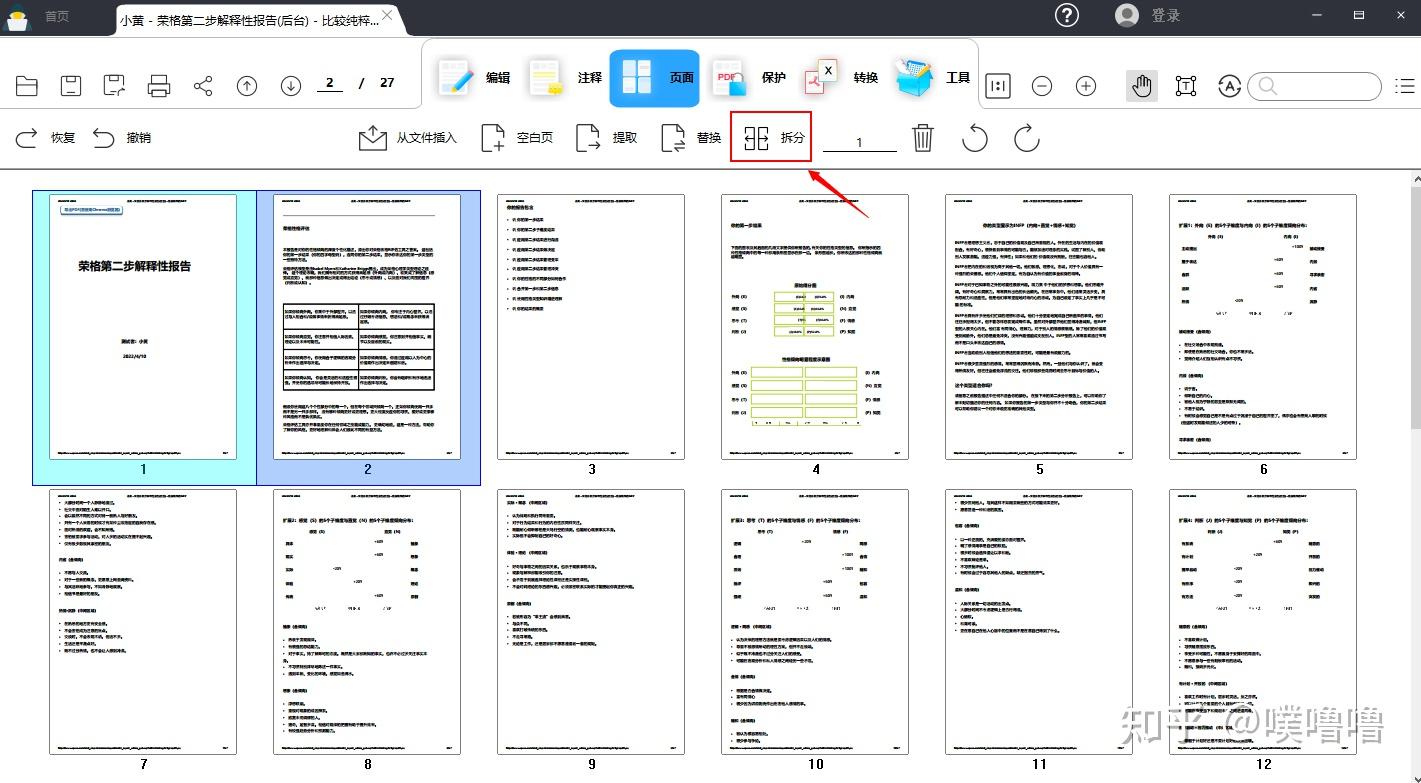
Task: Select page 8 thumbnail
Action: tap(367, 621)
